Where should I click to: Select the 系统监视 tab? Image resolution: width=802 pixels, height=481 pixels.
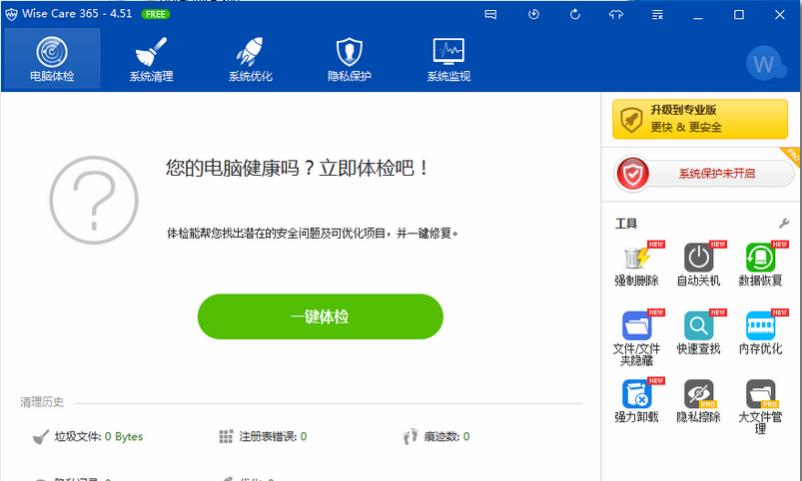[449, 58]
